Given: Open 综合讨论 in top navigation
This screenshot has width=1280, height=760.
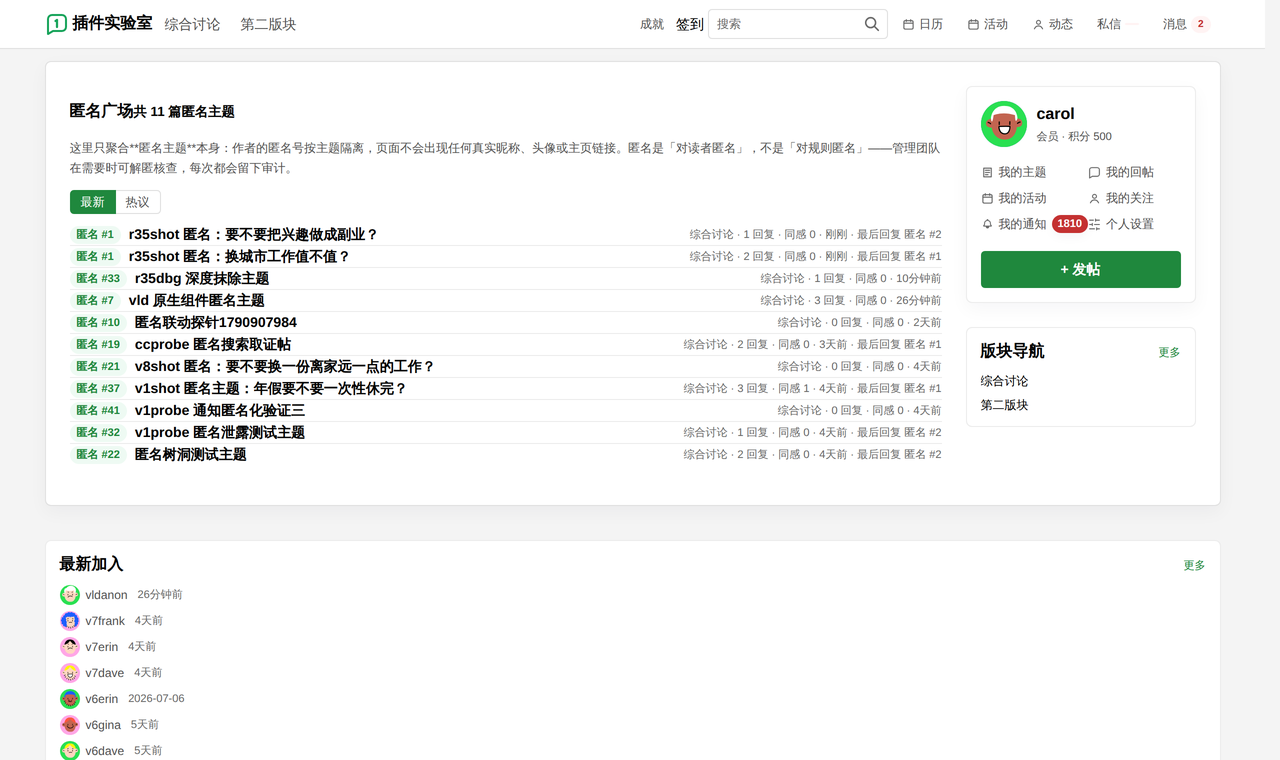Looking at the screenshot, I should [192, 24].
